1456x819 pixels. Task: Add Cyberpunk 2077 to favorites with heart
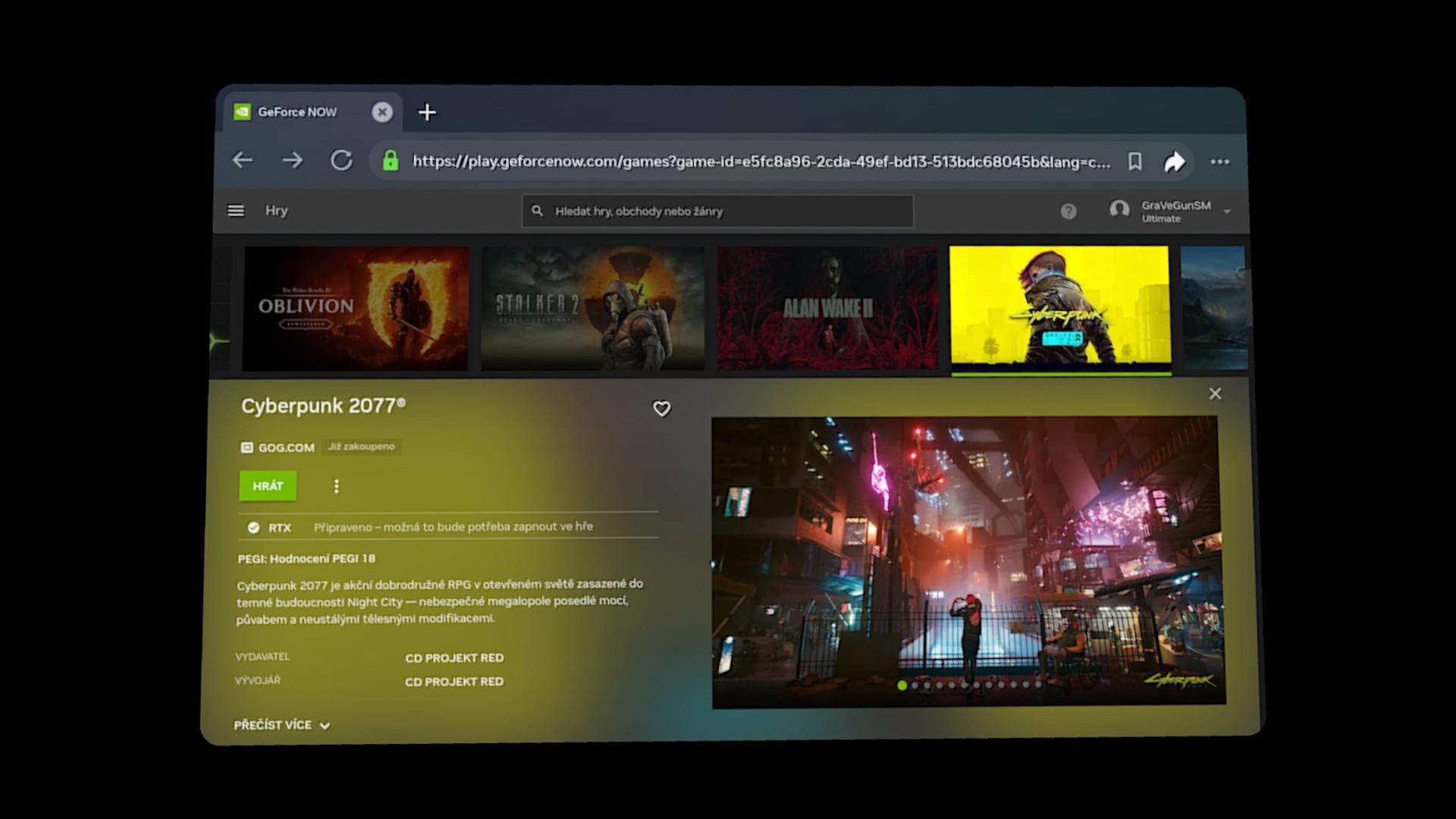(x=661, y=409)
